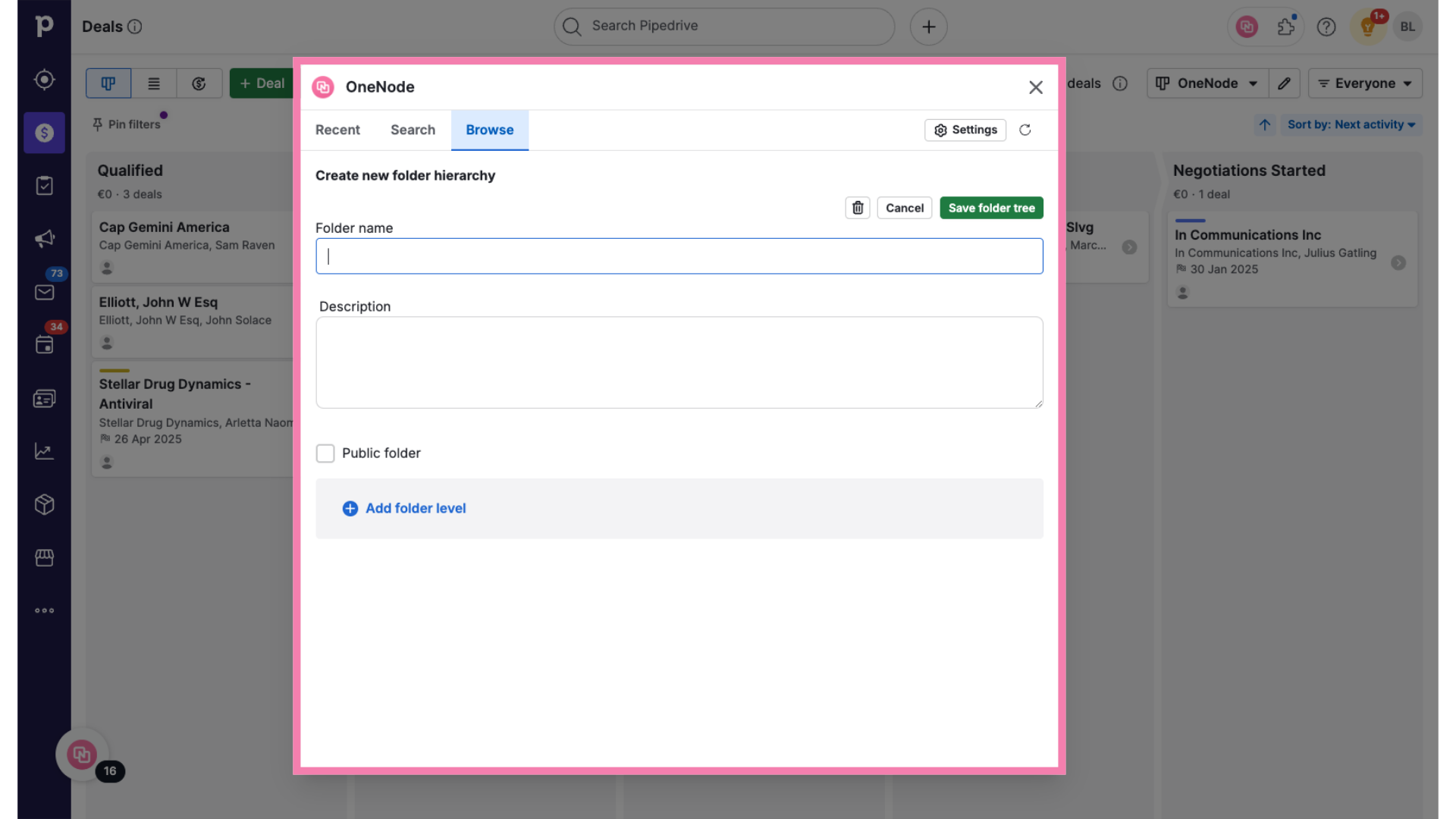Click info icon next to deals count
1456x819 pixels.
point(1120,83)
